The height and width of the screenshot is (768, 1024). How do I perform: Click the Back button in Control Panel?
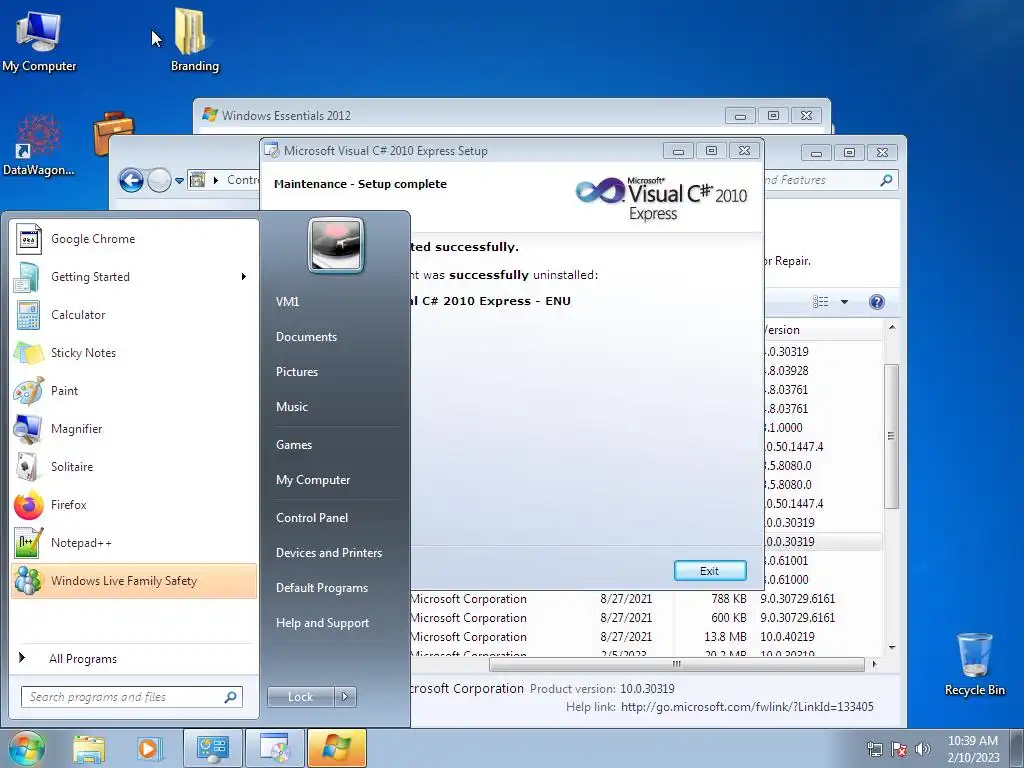pos(131,180)
